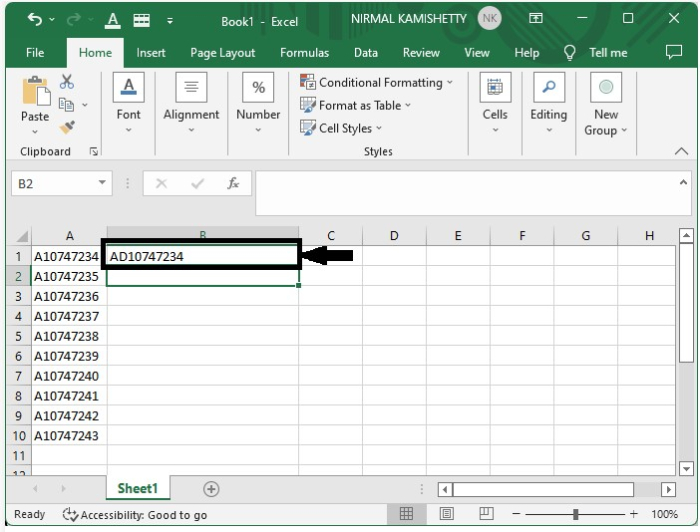Open the Name Box dropdown arrow
700x532 pixels.
[x=102, y=183]
